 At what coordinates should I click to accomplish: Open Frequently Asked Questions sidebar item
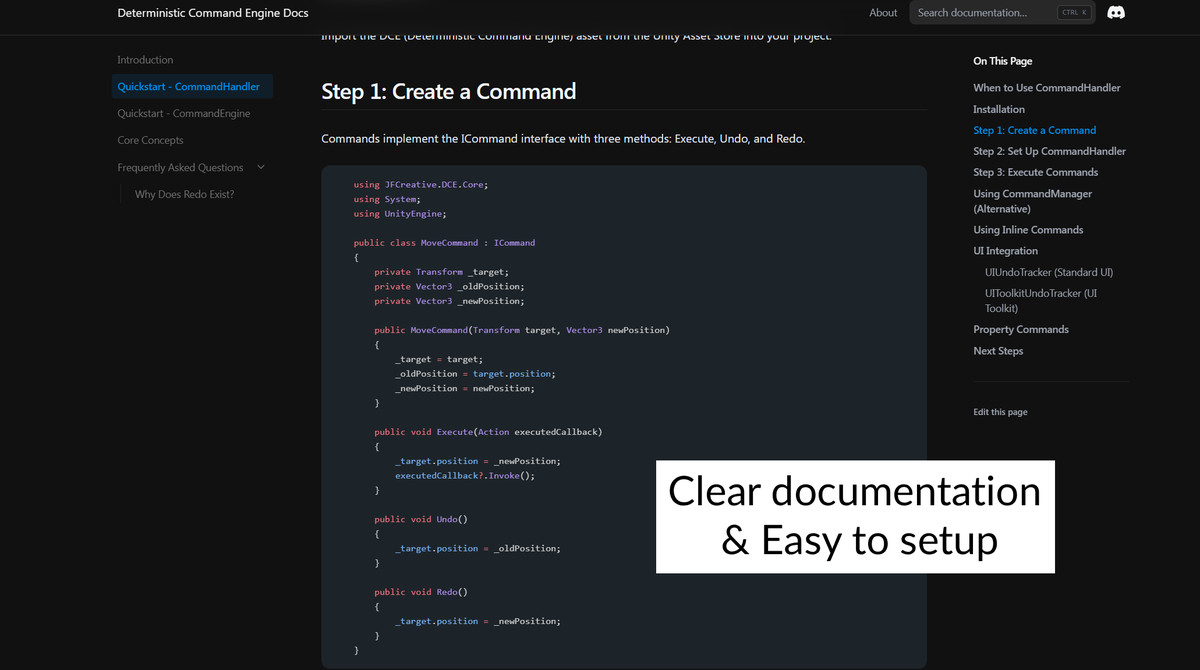(180, 168)
